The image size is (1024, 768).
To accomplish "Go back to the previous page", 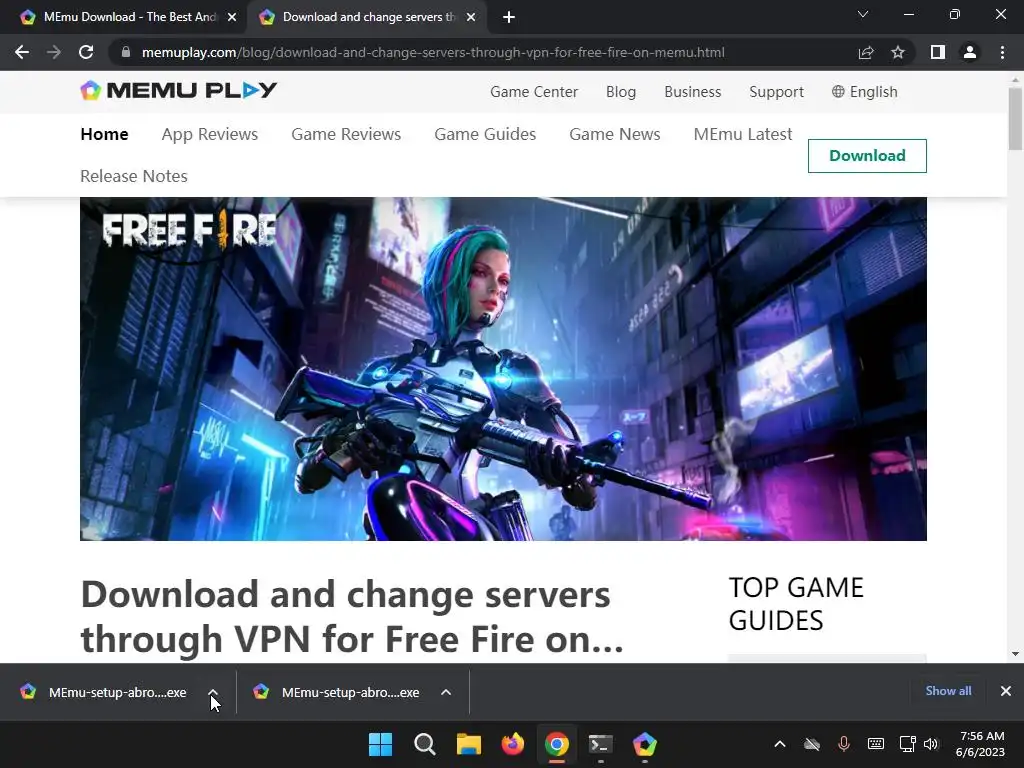I will [x=22, y=52].
